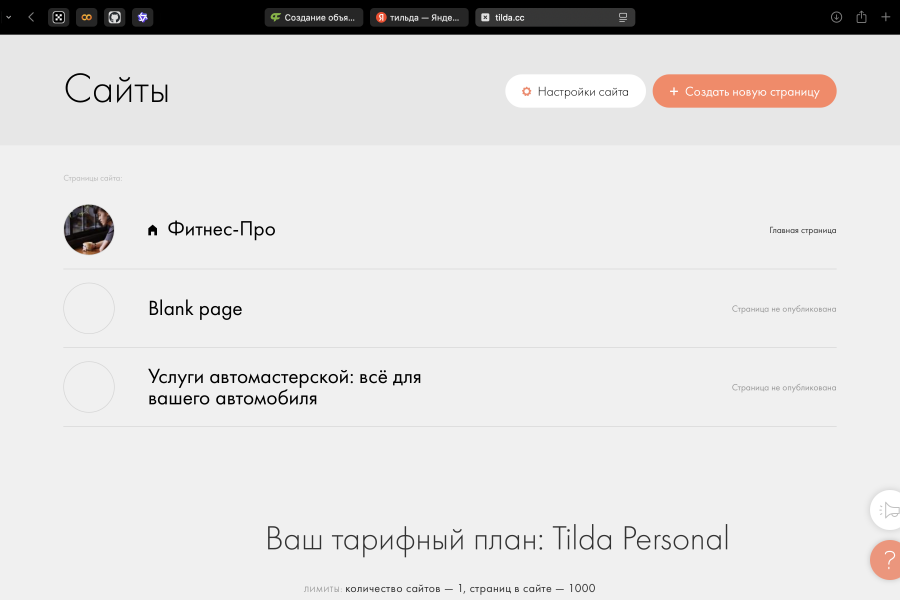Click the Фитнес-Про page thumbnail
The width and height of the screenshot is (900, 600).
pos(89,230)
